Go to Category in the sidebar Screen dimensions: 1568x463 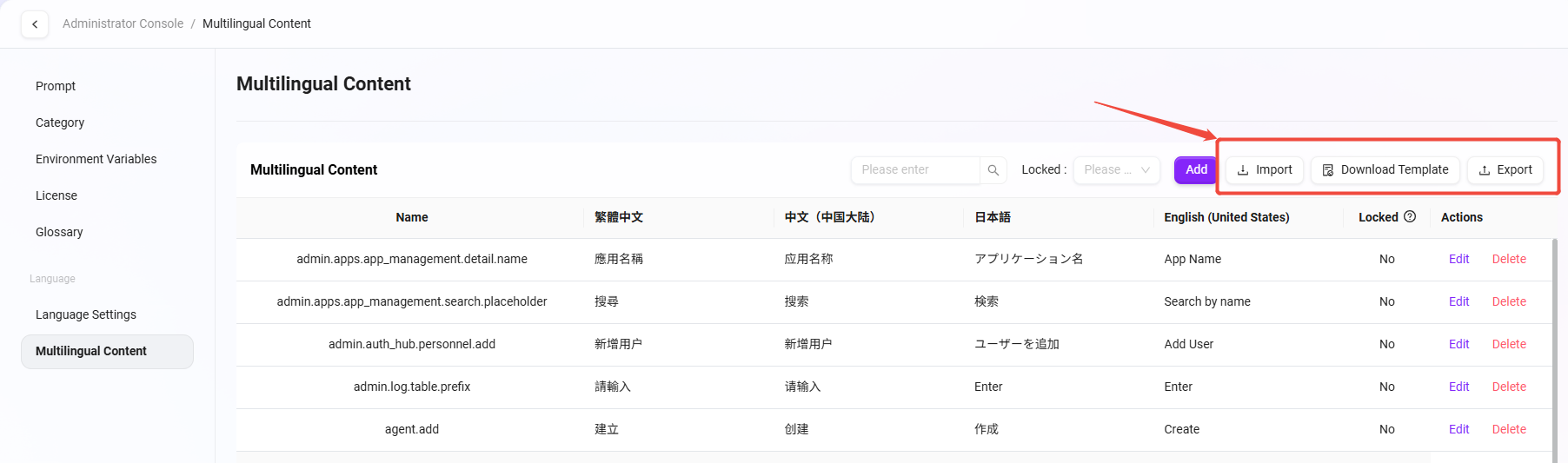[x=60, y=122]
